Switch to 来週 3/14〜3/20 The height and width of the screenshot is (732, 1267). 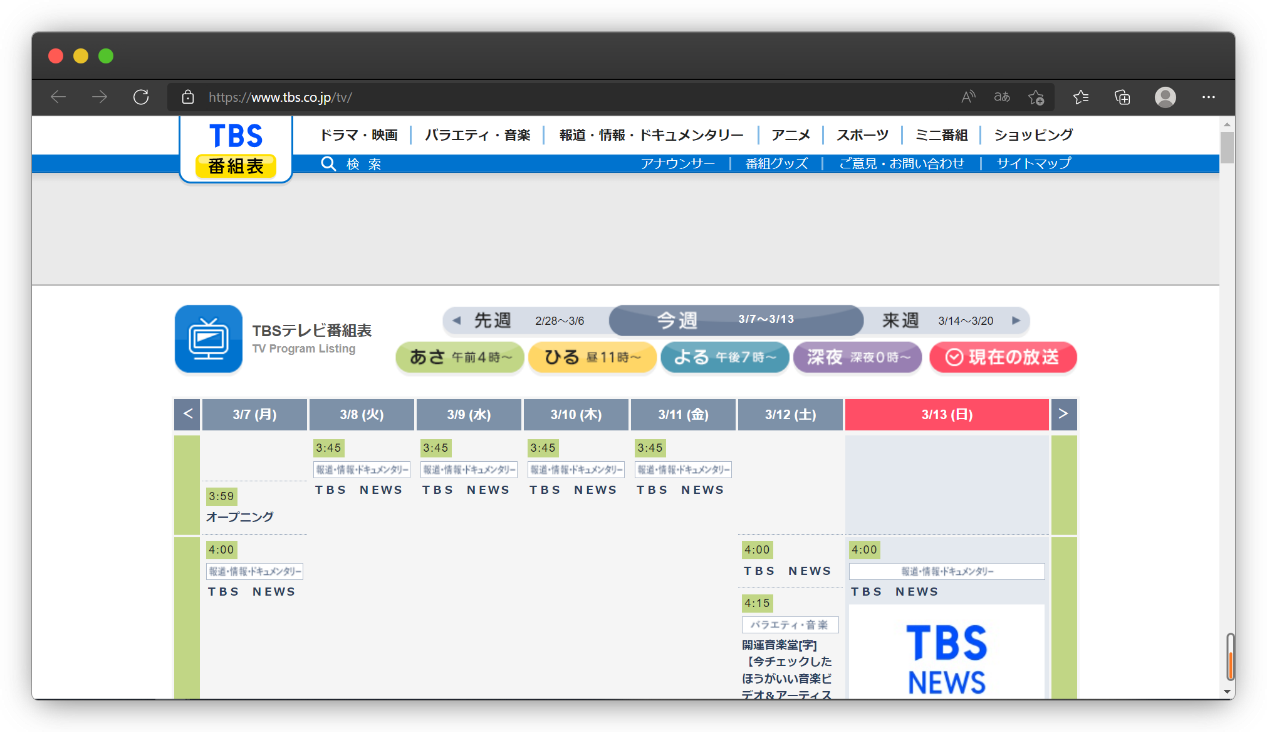[946, 321]
